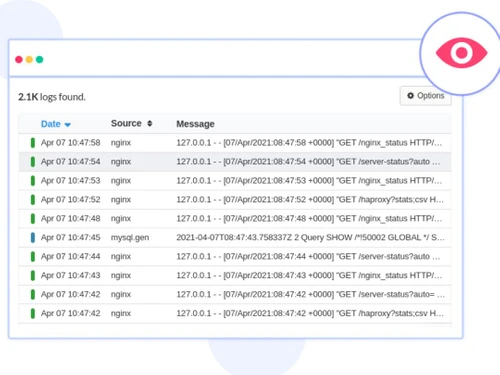Open the 08:47:53 nginx_status message
The height and width of the screenshot is (375, 500).
[309, 181]
